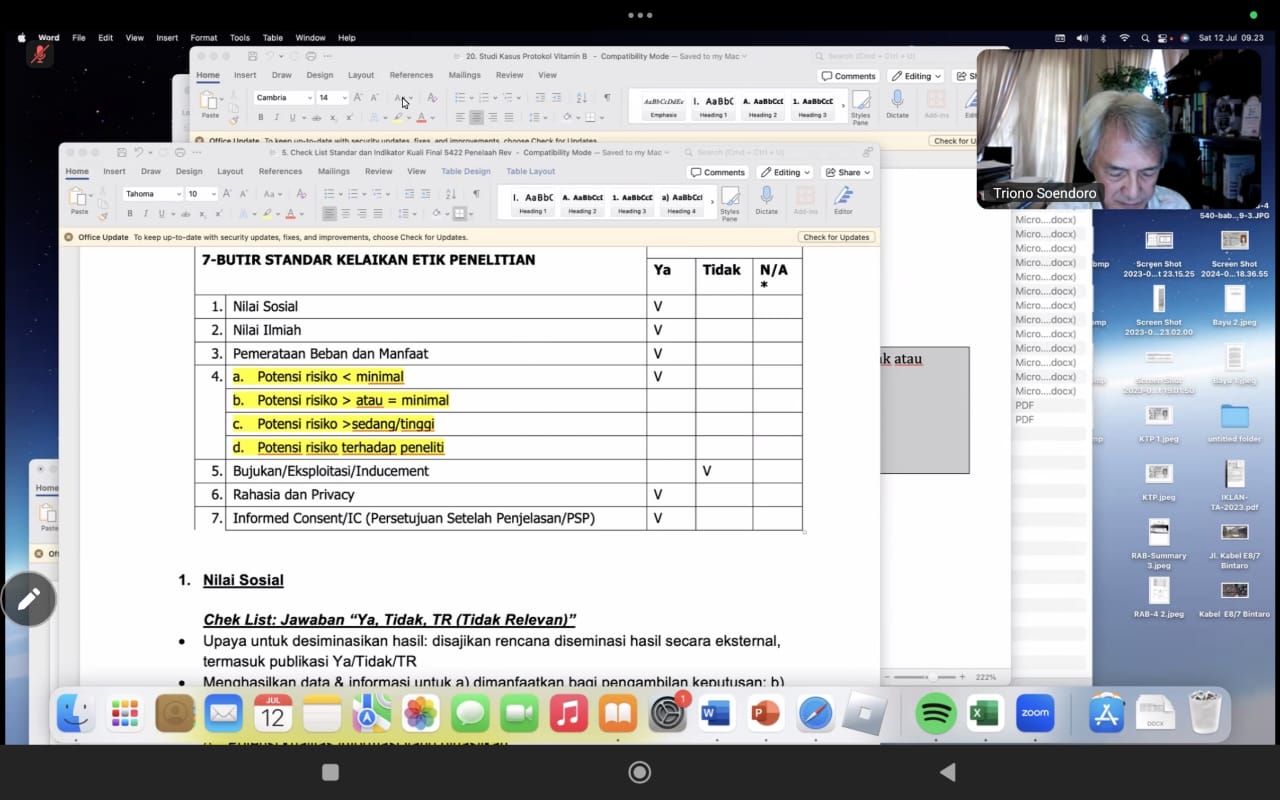Screen dimensions: 1280x800
Task: Toggle Bold in the Vitamin B window
Action: pos(261,117)
